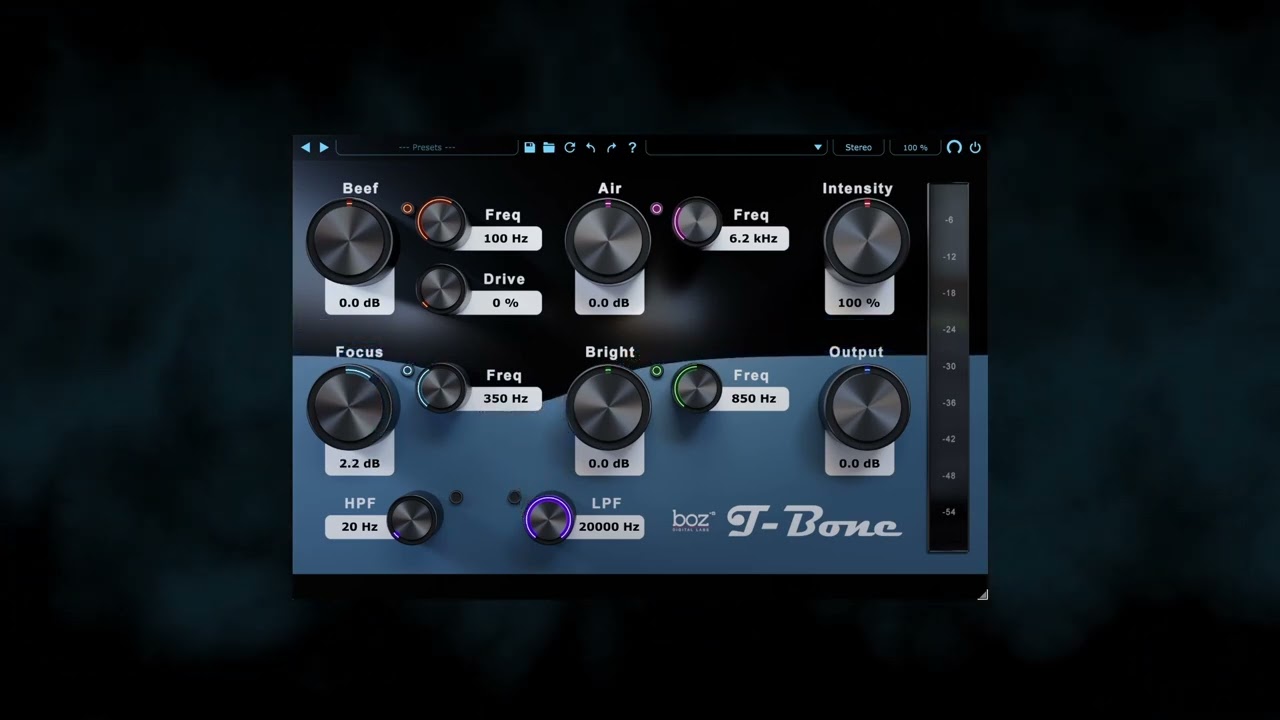Click the previous preset arrow
The height and width of the screenshot is (720, 1280).
tap(306, 147)
